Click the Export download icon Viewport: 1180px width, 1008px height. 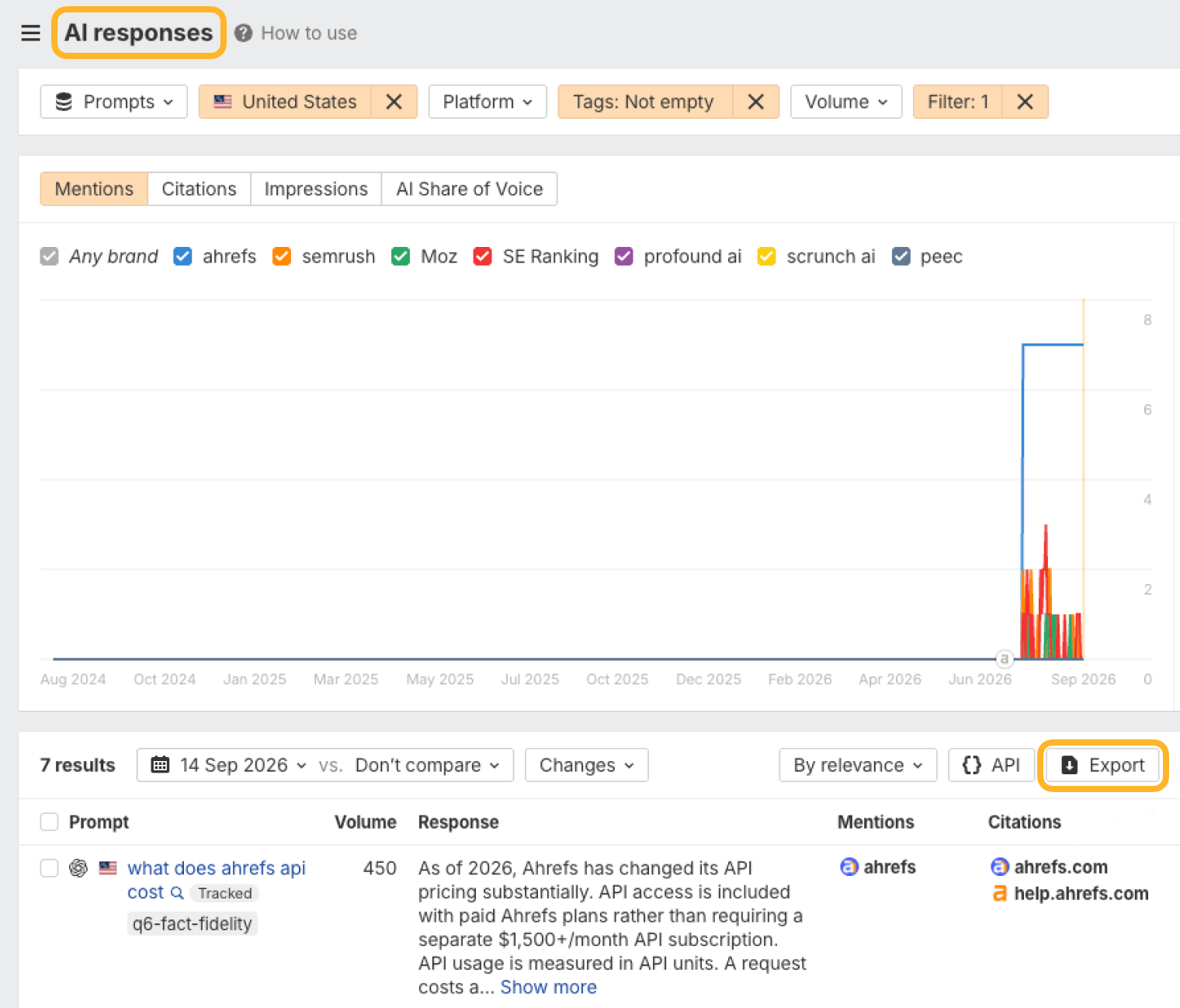click(1069, 765)
